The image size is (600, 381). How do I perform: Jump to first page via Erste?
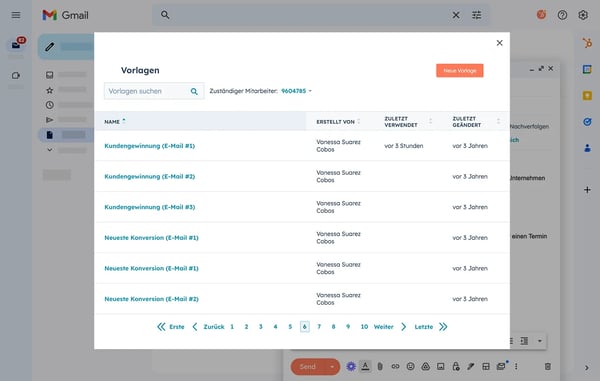[171, 327]
